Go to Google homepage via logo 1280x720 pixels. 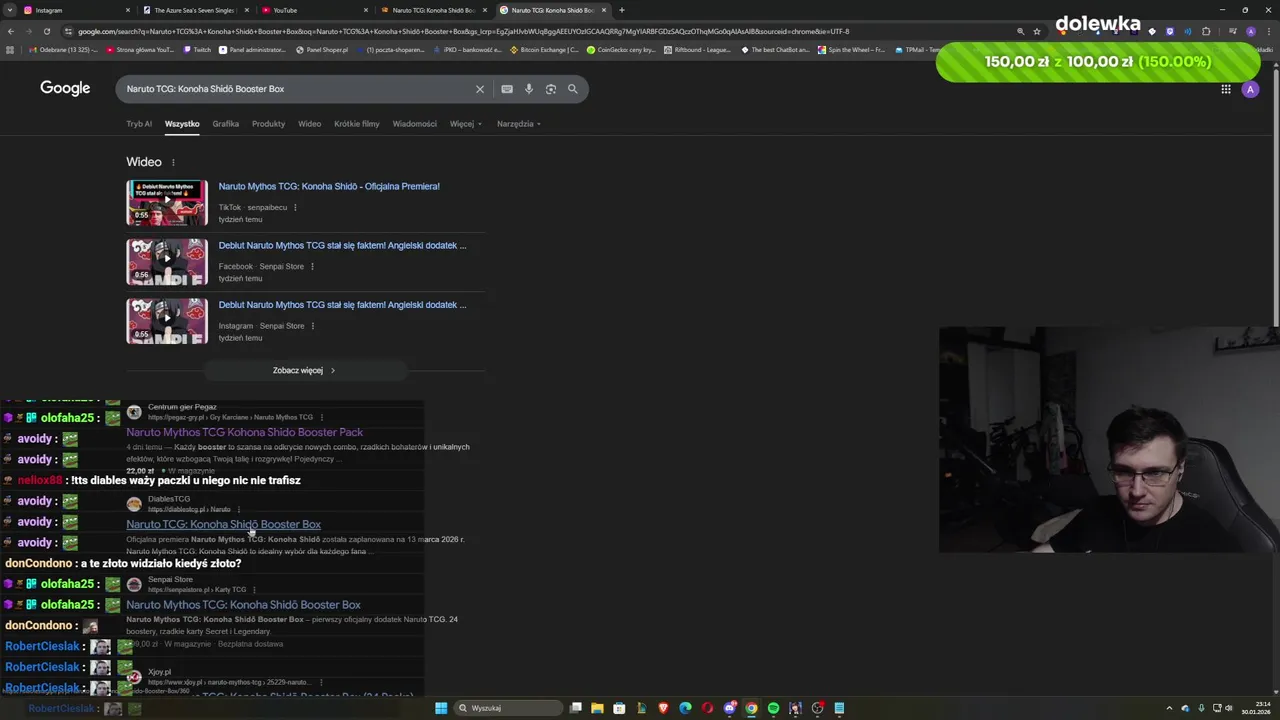(65, 88)
